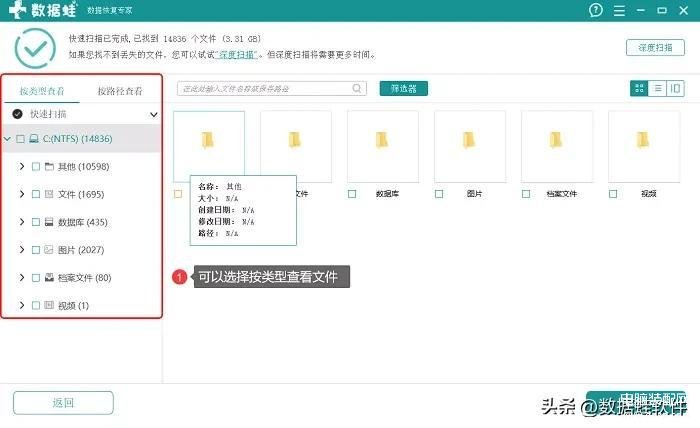Click the file name search field
Viewport: 700px width, 428px height.
point(272,88)
